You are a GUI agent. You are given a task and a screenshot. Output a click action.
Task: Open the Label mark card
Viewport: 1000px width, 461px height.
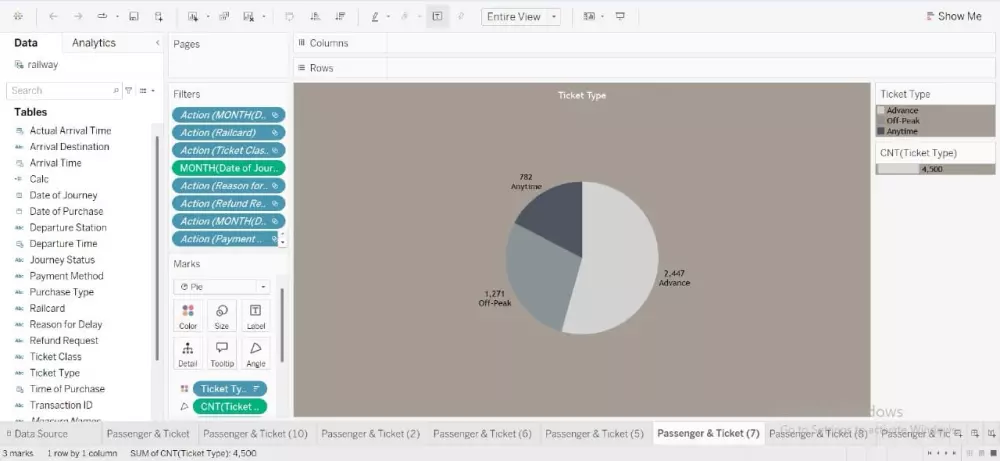255,316
